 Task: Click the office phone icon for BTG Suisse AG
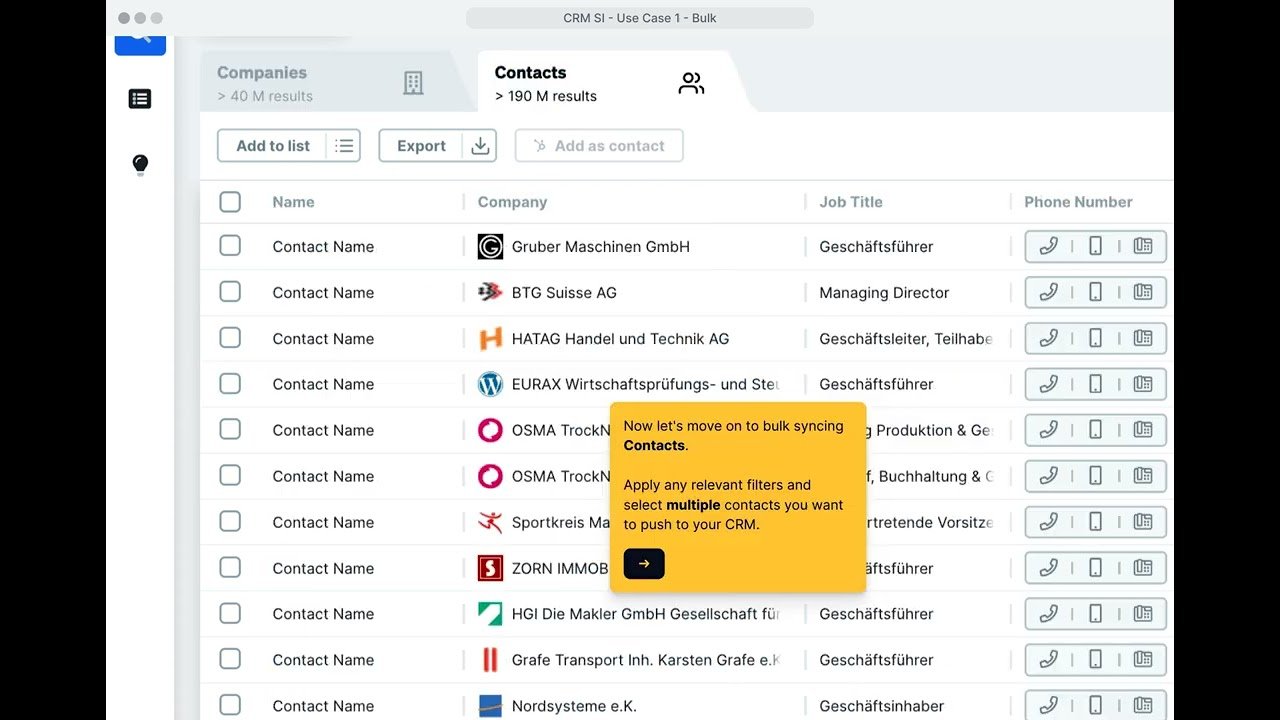pos(1142,293)
